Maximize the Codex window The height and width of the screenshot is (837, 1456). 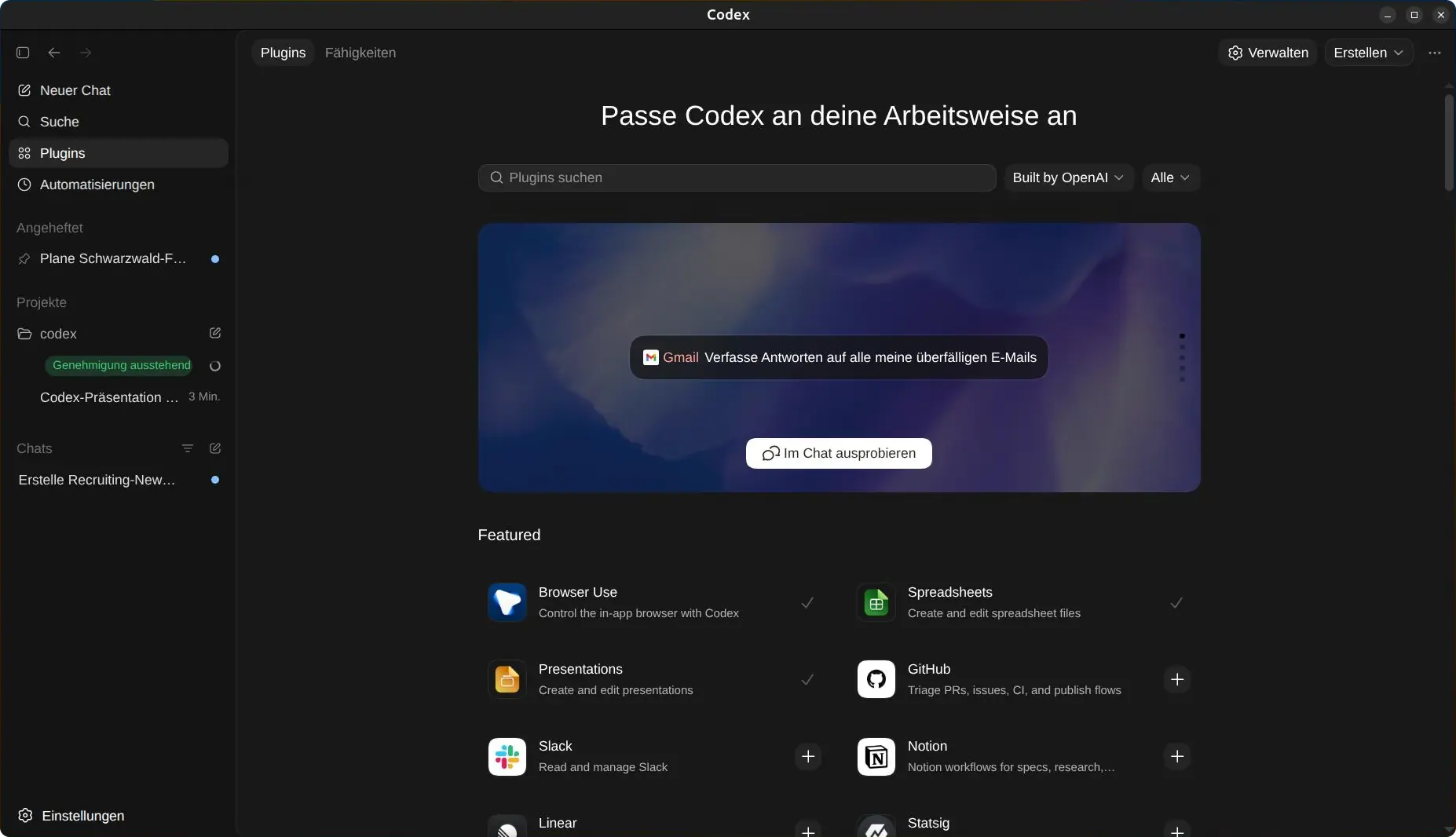coord(1414,15)
